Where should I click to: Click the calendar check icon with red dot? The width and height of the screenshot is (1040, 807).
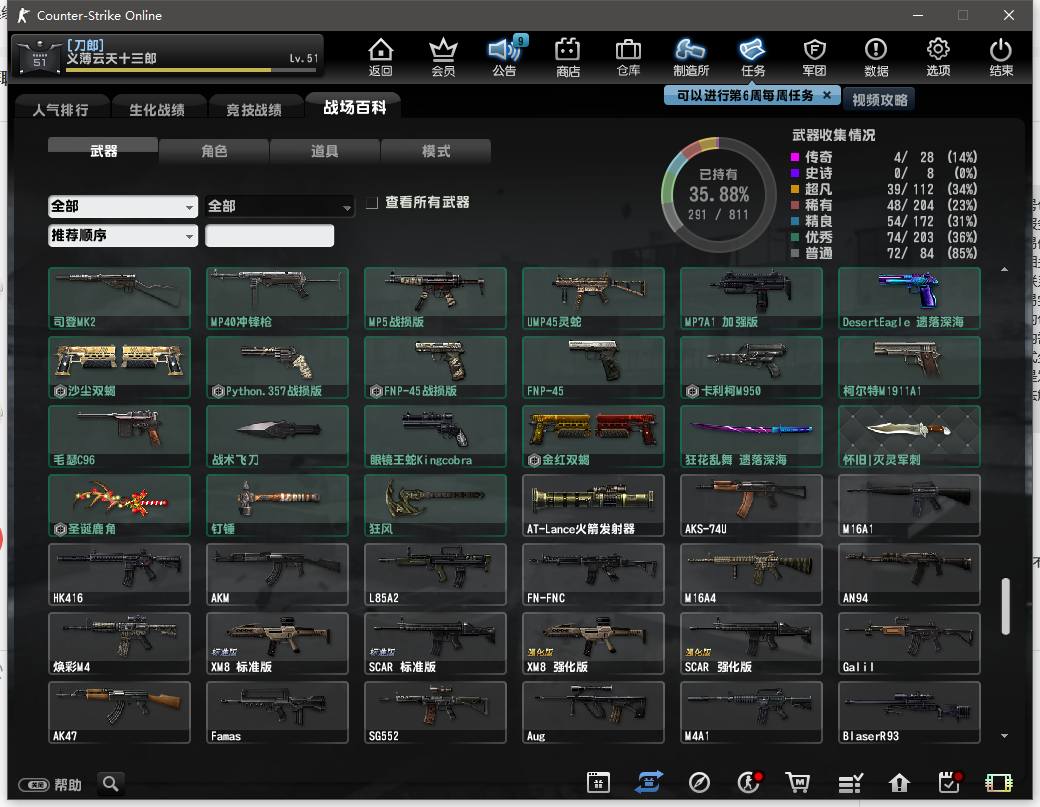point(950,782)
